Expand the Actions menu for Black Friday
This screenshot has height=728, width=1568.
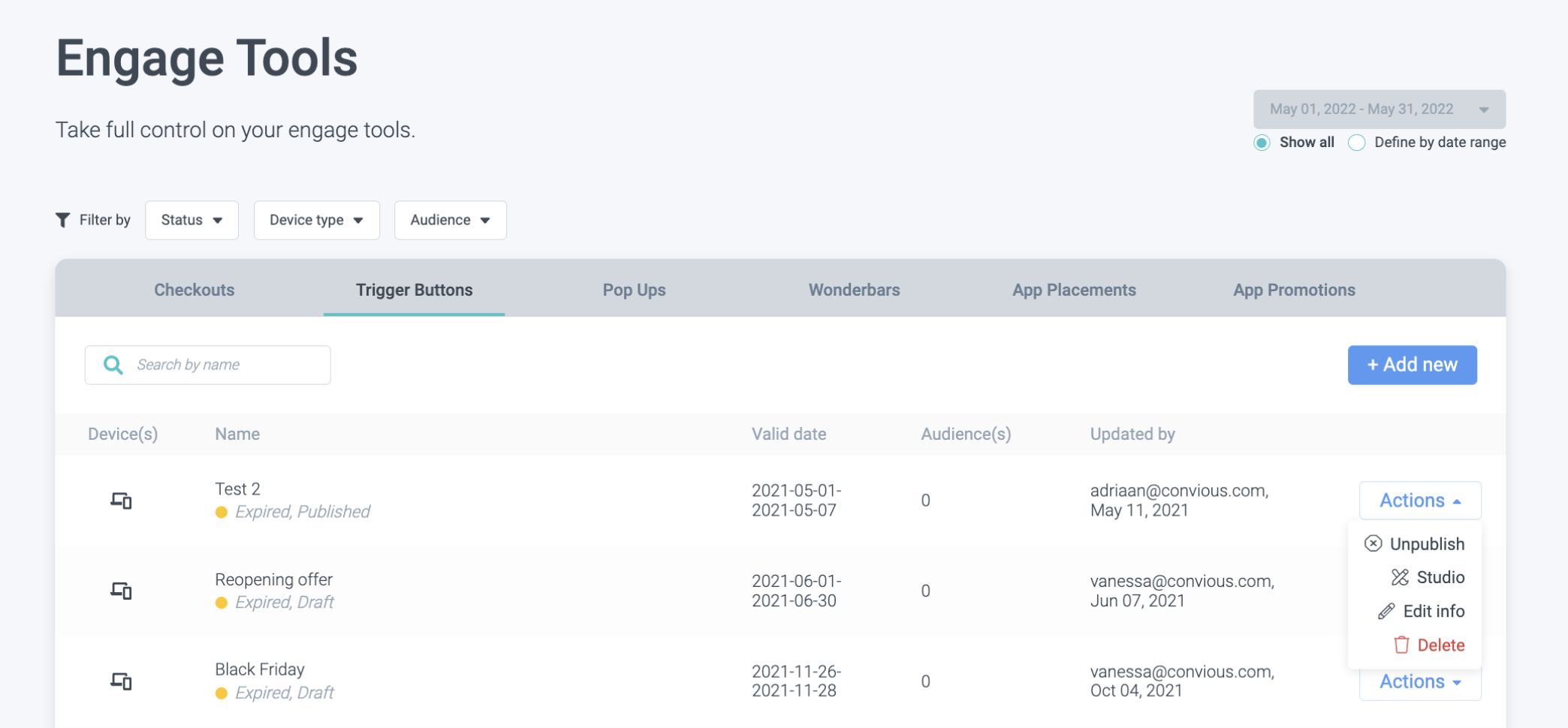coord(1420,681)
